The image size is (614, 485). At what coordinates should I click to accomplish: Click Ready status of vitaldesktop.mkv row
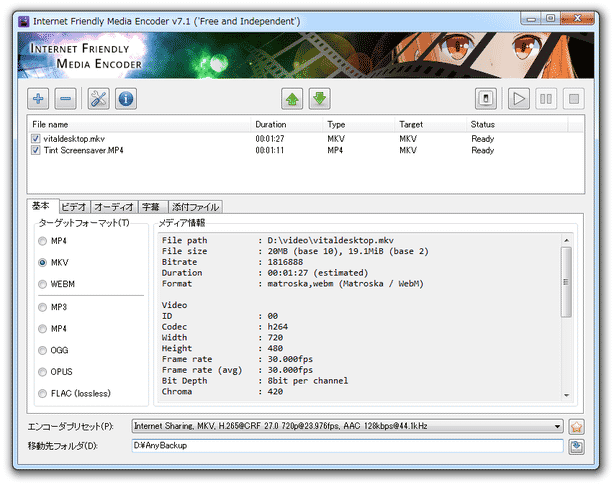click(482, 139)
